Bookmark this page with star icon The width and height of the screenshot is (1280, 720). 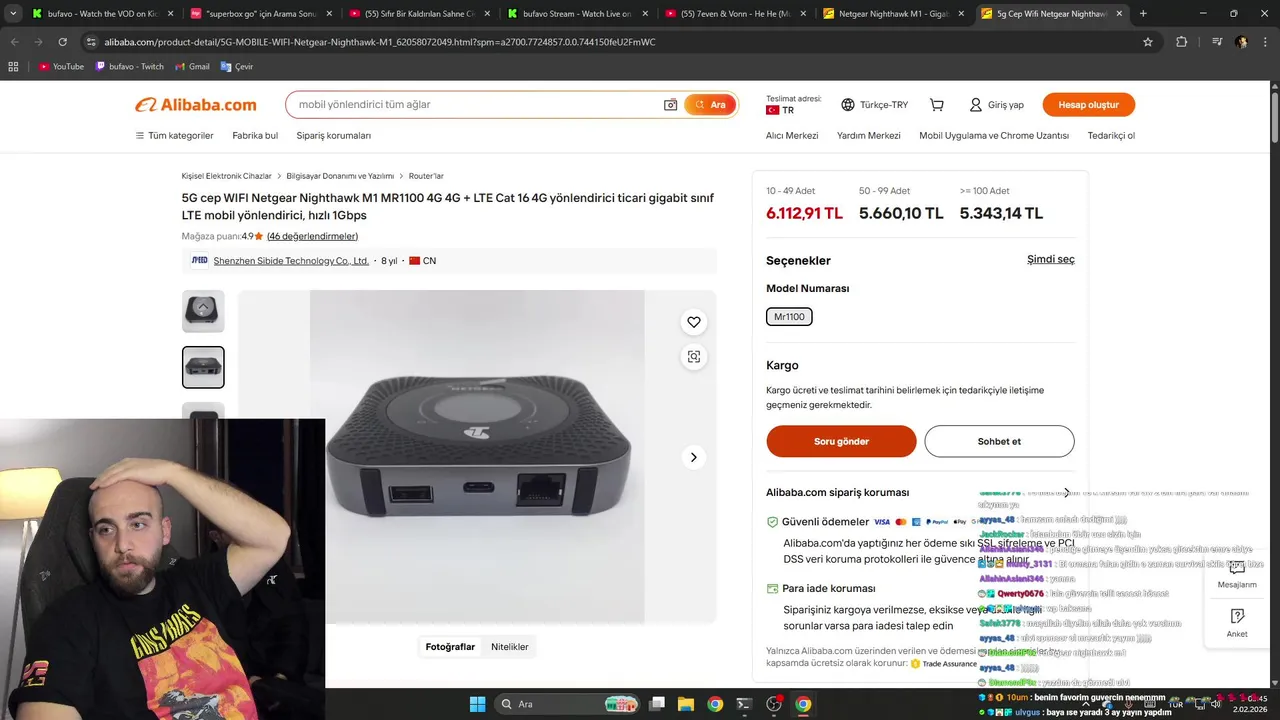(1148, 42)
